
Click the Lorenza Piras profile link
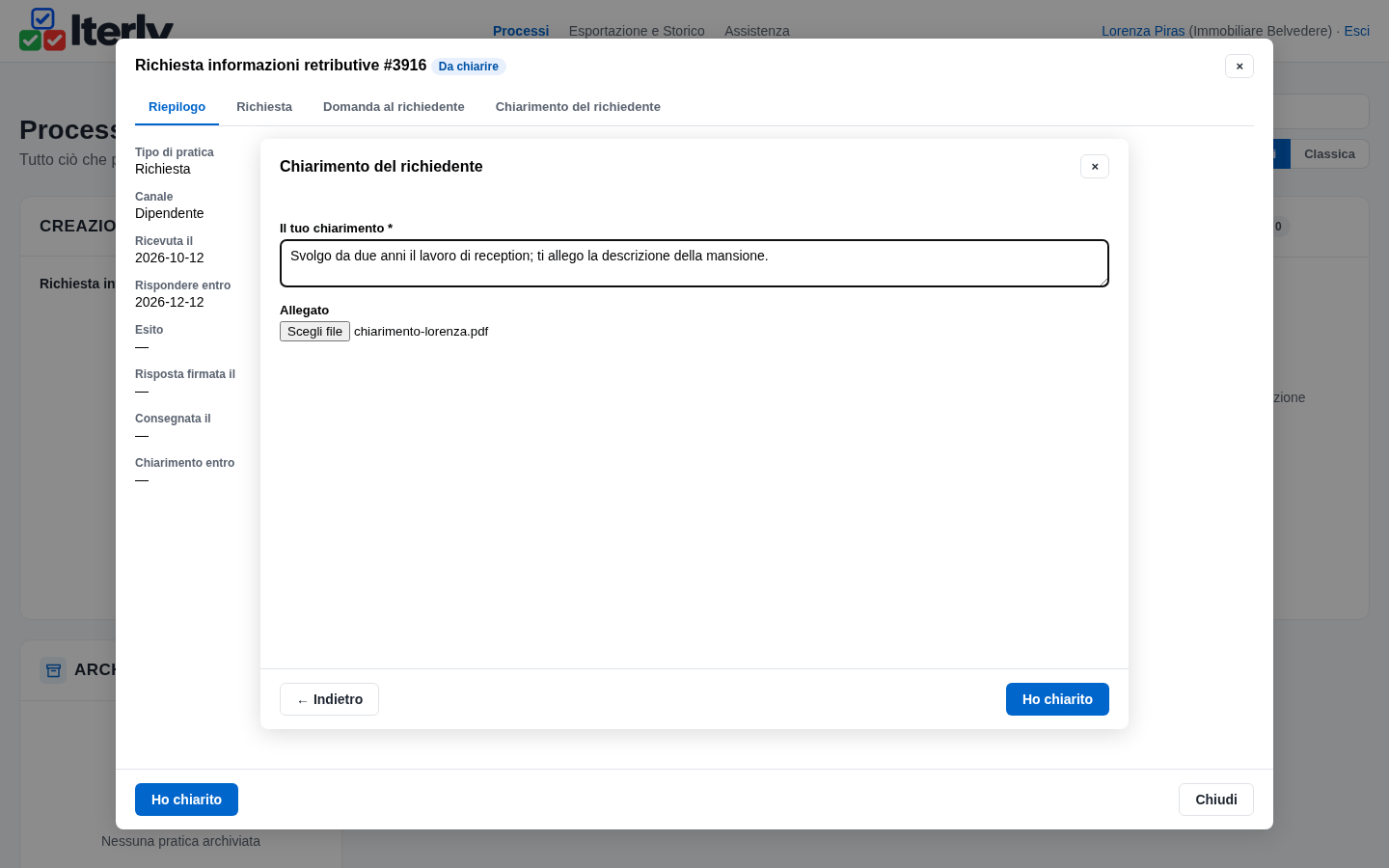[1143, 31]
